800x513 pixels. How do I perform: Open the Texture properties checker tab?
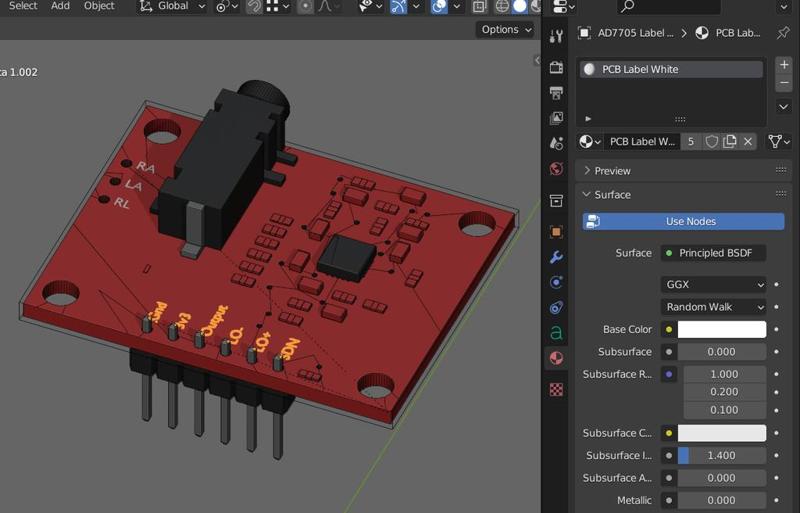556,389
